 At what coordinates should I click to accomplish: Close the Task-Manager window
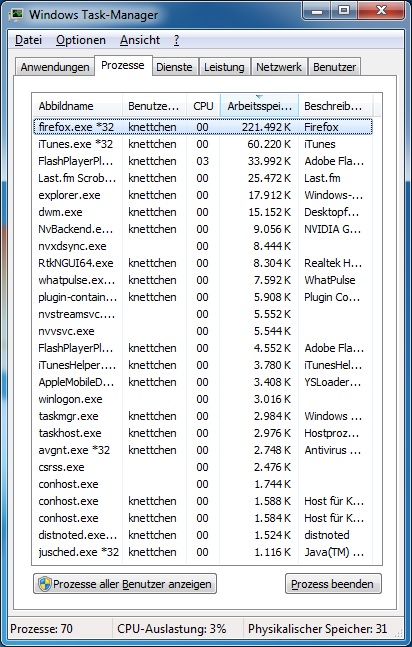(381, 11)
